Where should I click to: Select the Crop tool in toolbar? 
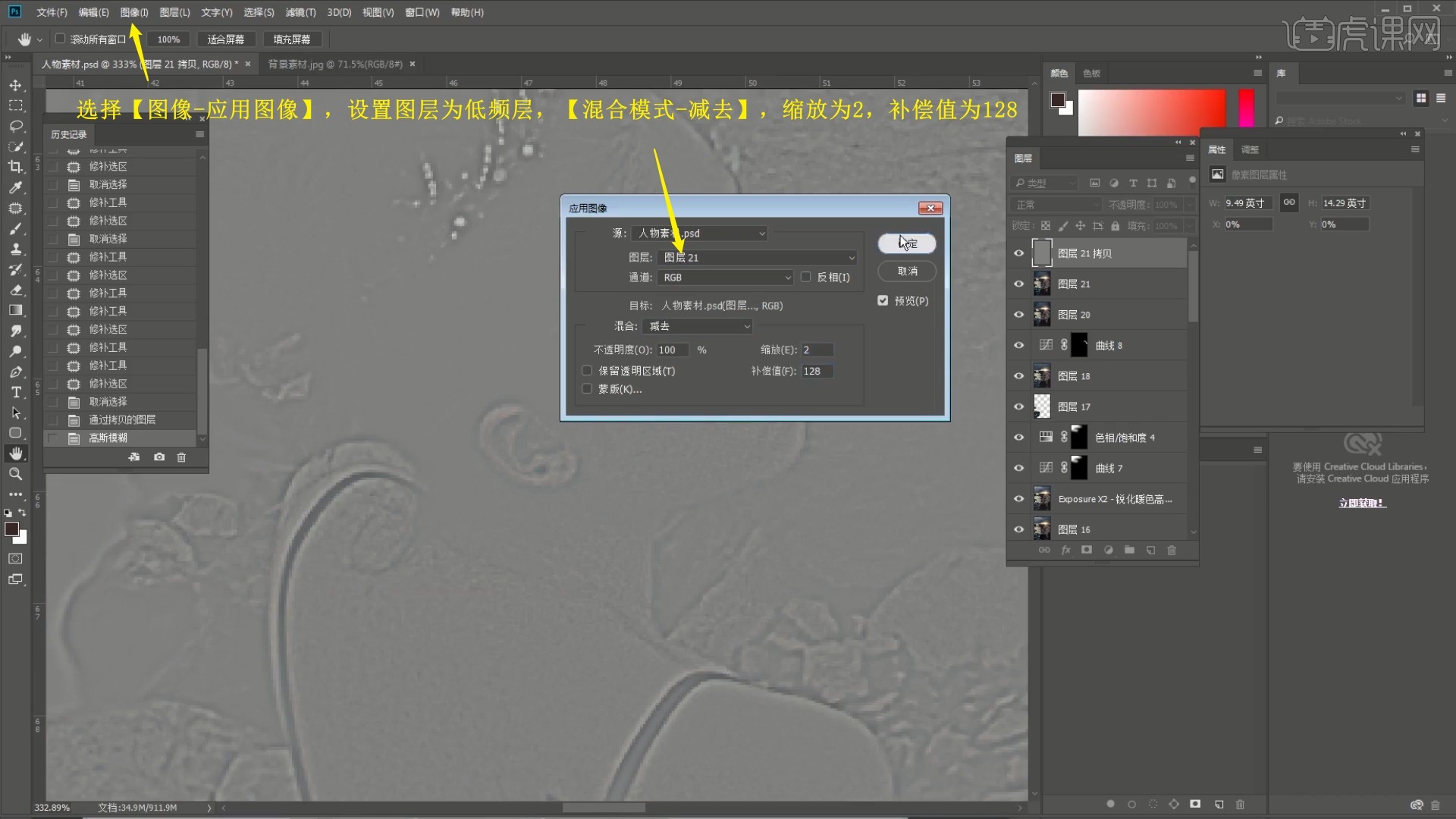[x=16, y=167]
